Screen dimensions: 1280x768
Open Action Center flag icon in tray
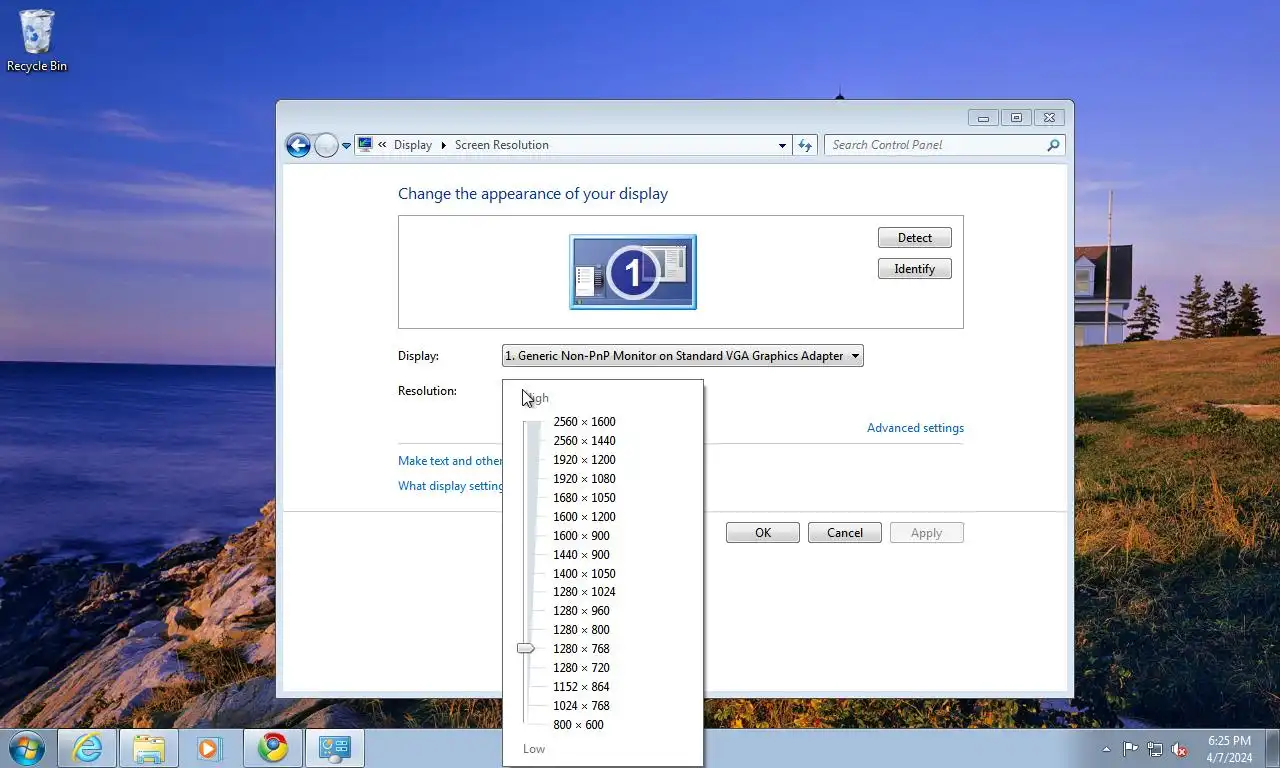[x=1130, y=749]
